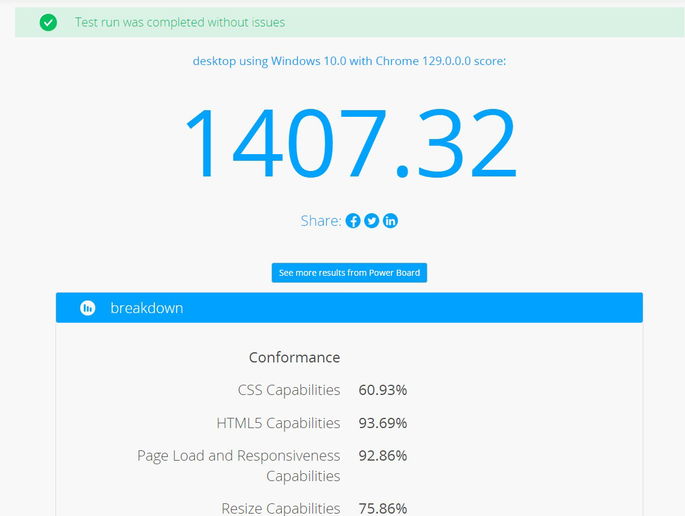
Task: Click the 92.86% page load value
Action: point(382,456)
